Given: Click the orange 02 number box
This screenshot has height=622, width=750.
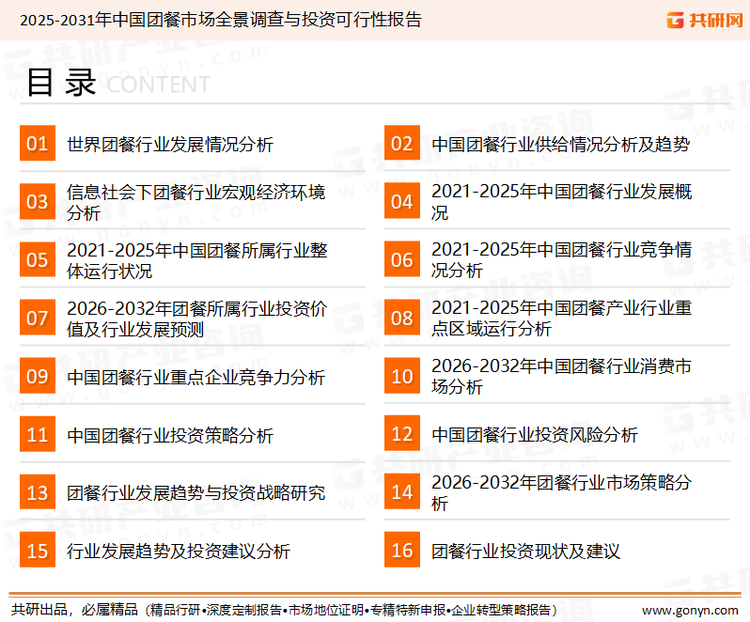Looking at the screenshot, I should 402,143.
